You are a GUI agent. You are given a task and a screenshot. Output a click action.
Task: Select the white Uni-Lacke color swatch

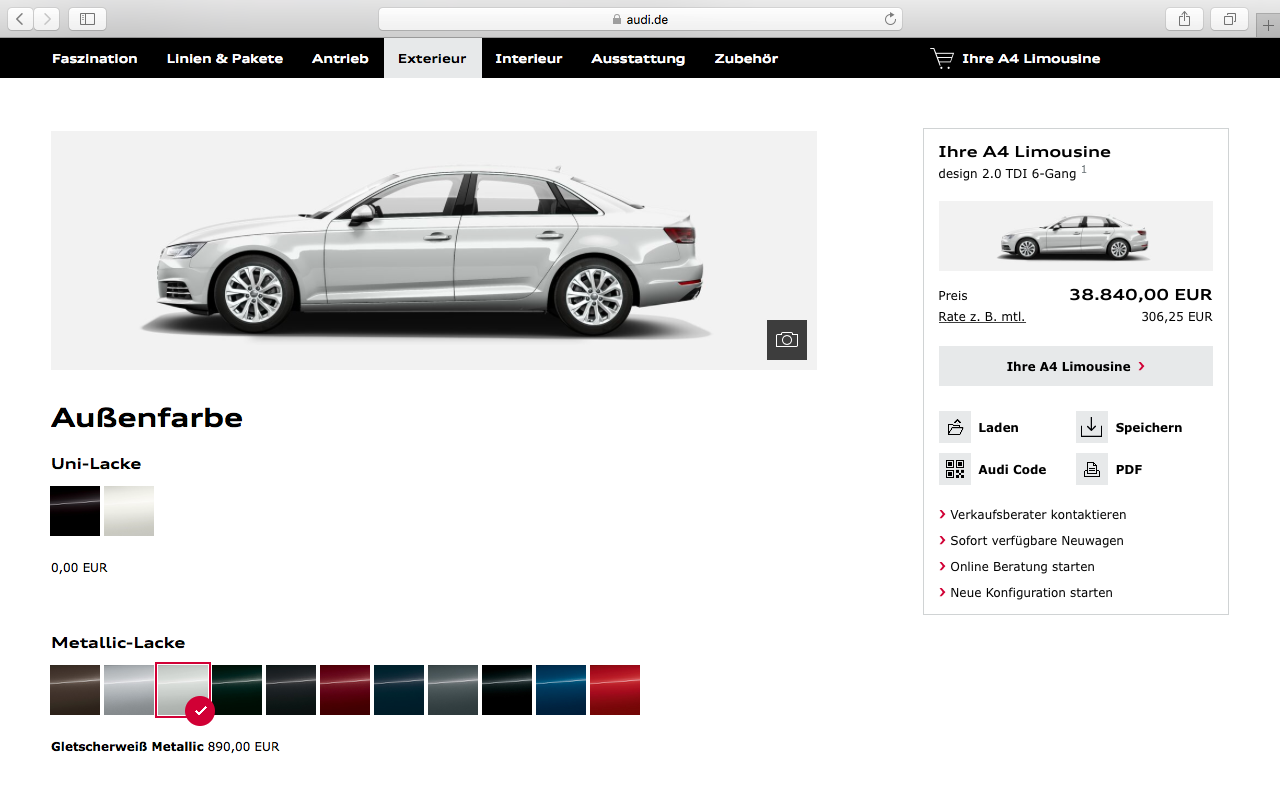pos(129,511)
